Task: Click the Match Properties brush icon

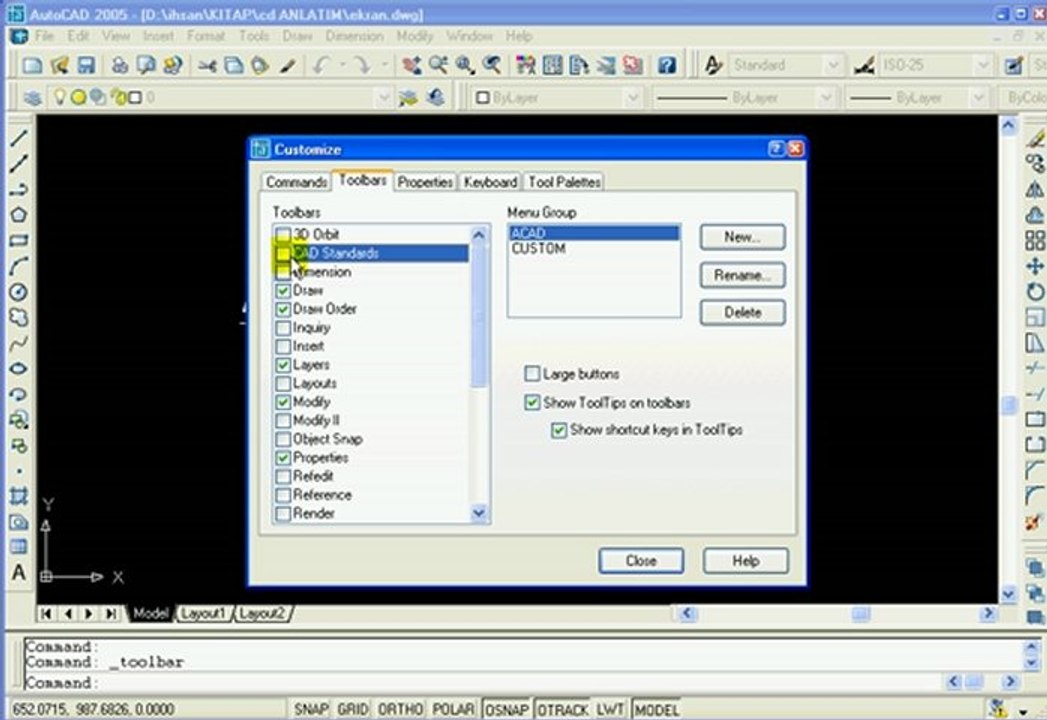Action: pyautogui.click(x=288, y=65)
